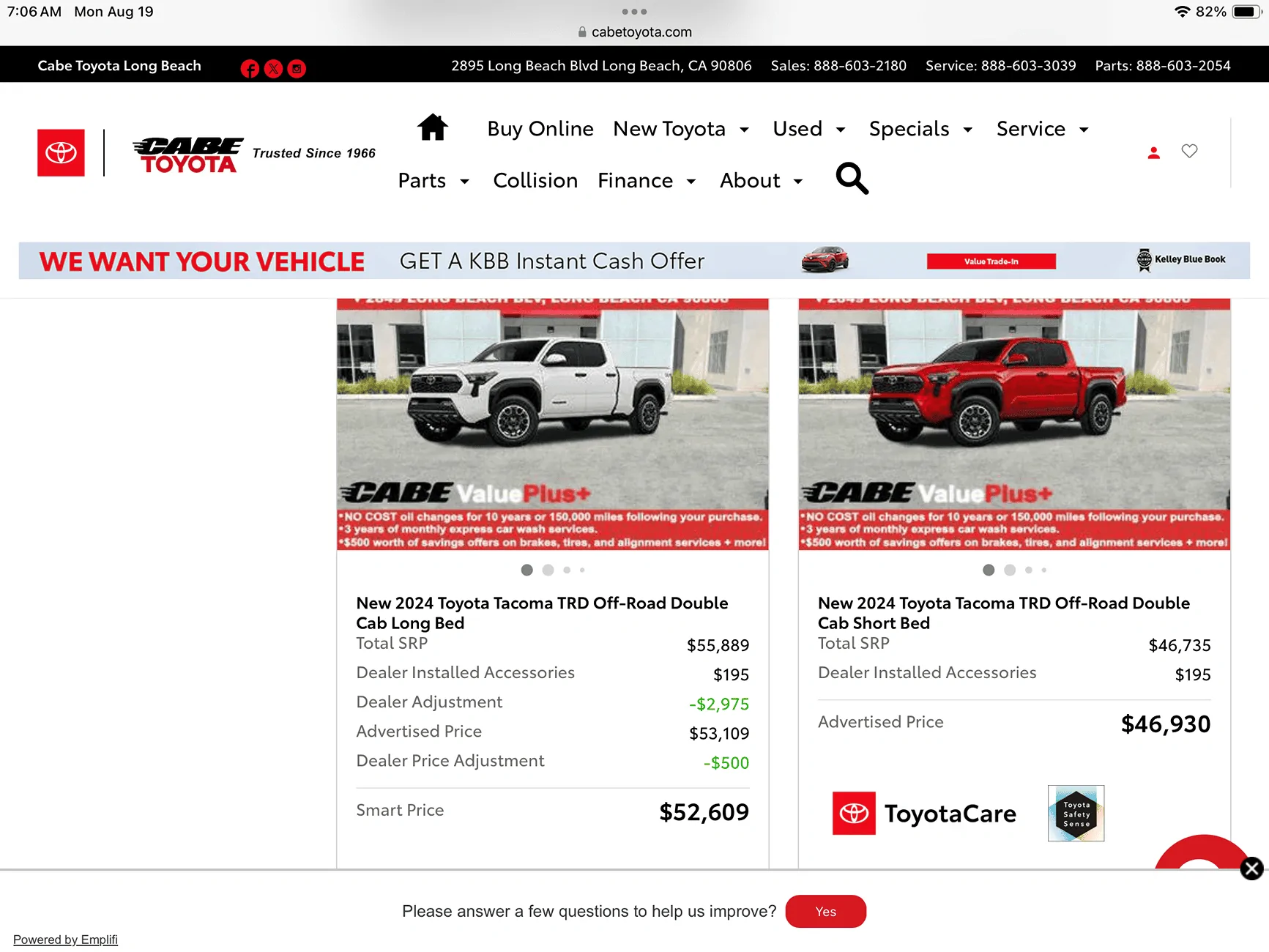1269x952 pixels.
Task: Click the Value Trade-In banner button
Action: click(x=991, y=261)
